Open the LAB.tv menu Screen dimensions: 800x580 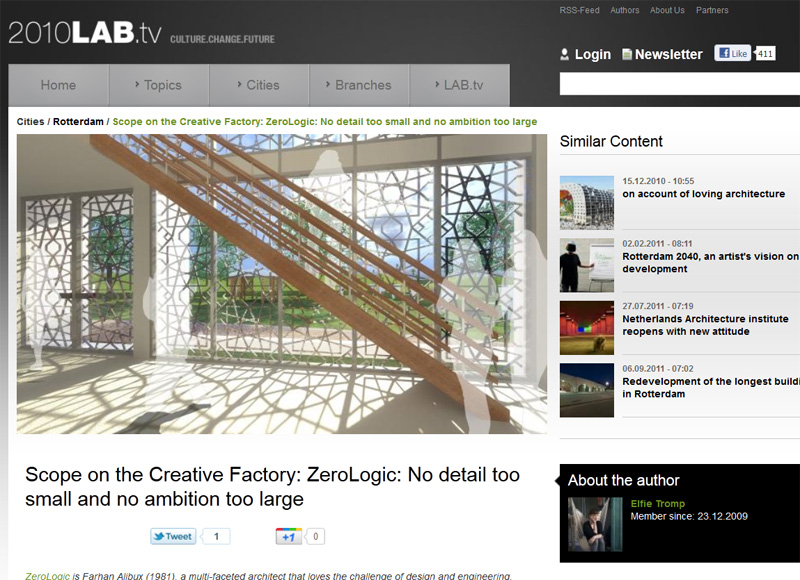[x=459, y=85]
